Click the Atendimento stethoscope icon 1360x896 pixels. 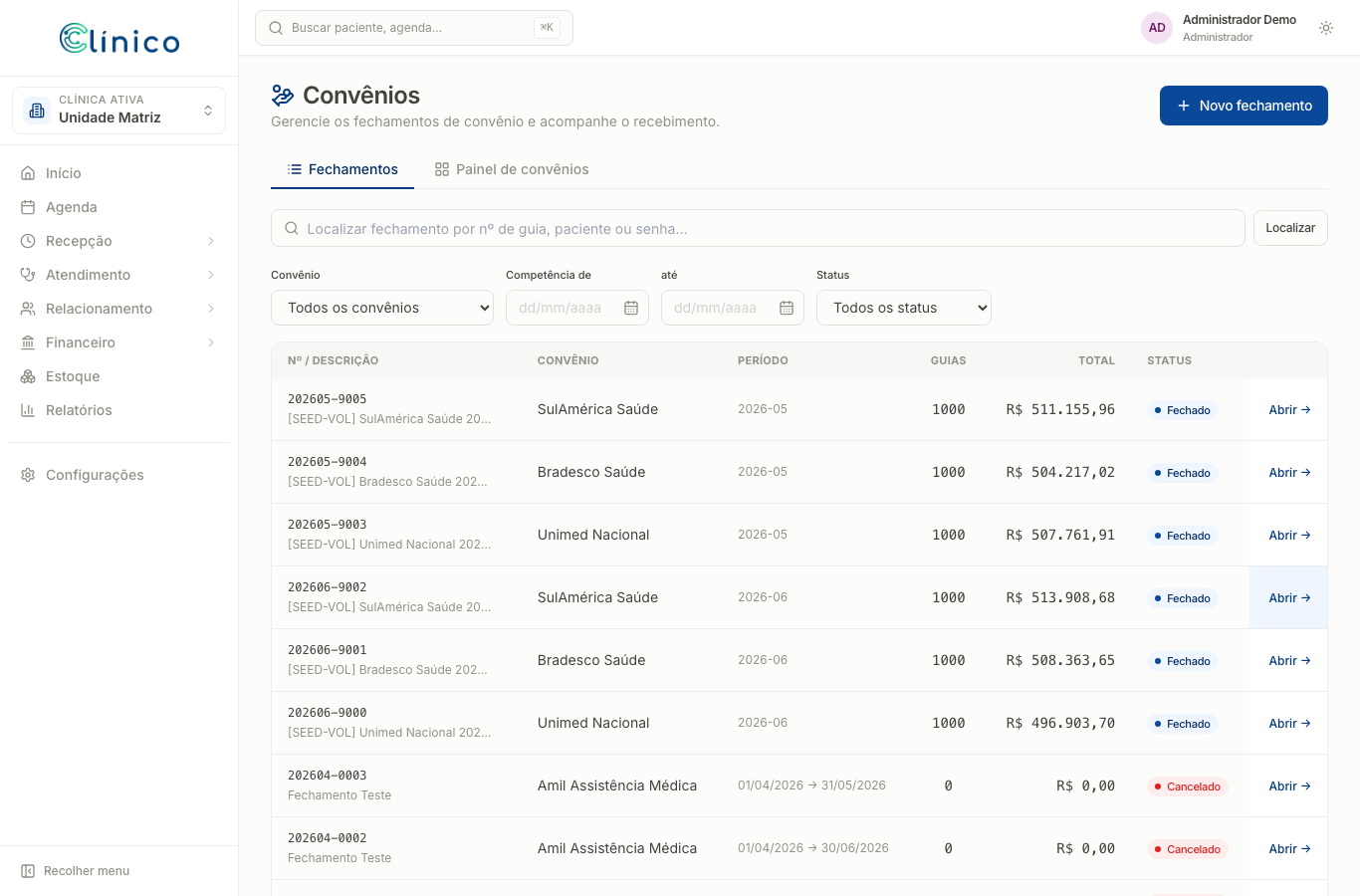28,275
